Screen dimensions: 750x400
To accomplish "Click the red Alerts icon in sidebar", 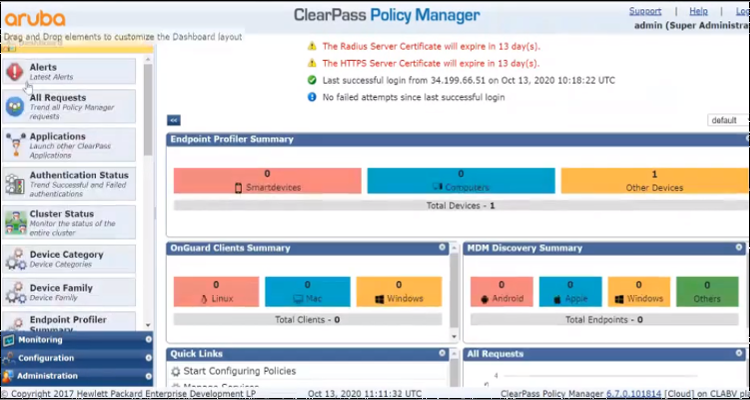I will coord(15,72).
